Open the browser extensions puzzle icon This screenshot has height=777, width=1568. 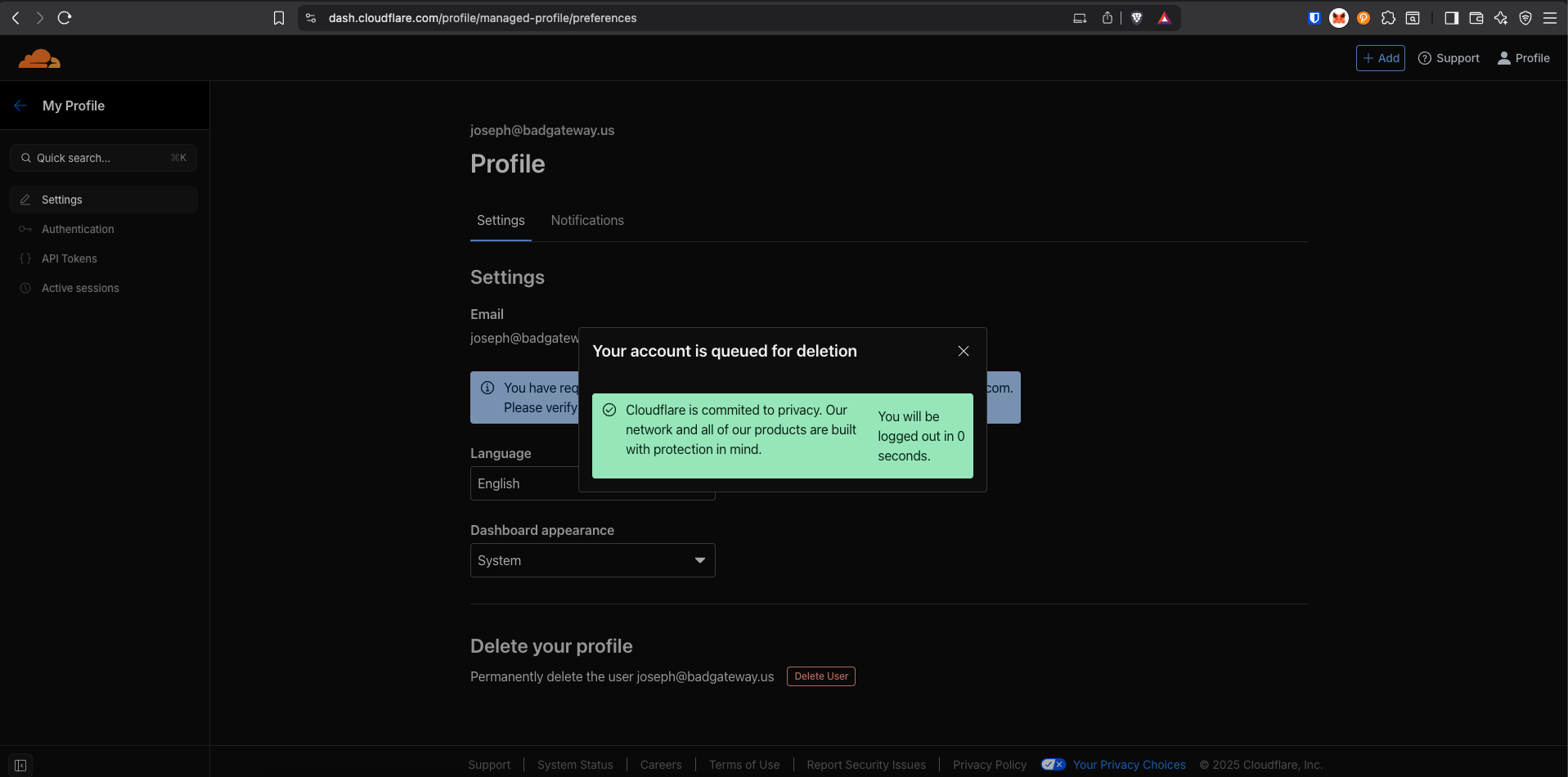1388,17
